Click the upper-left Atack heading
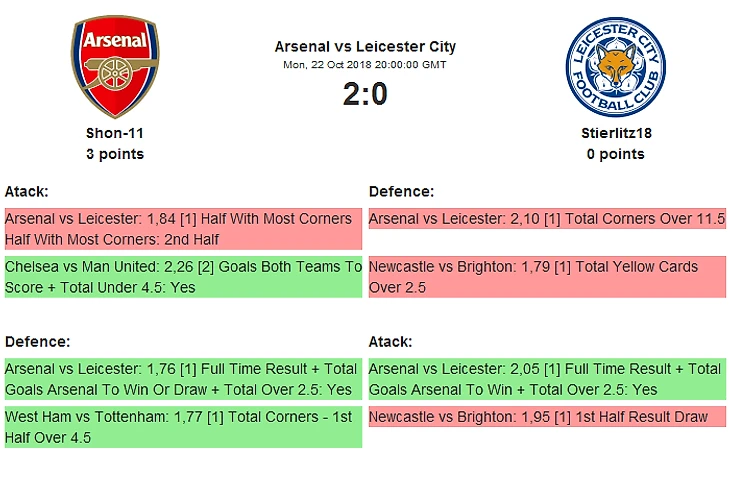The width and height of the screenshot is (730, 480). (x=27, y=191)
